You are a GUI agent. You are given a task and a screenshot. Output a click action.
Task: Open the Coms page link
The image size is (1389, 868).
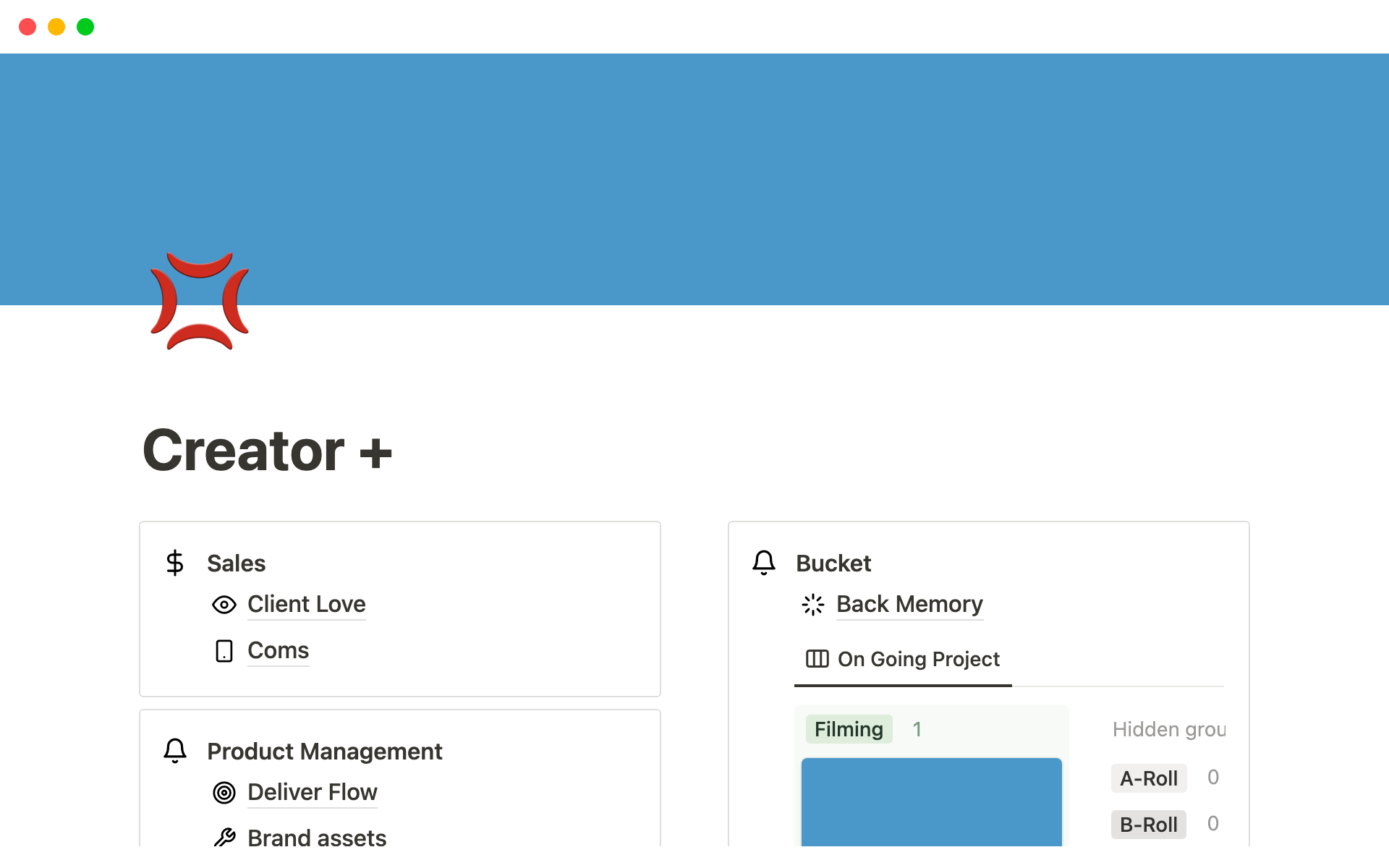coord(278,651)
